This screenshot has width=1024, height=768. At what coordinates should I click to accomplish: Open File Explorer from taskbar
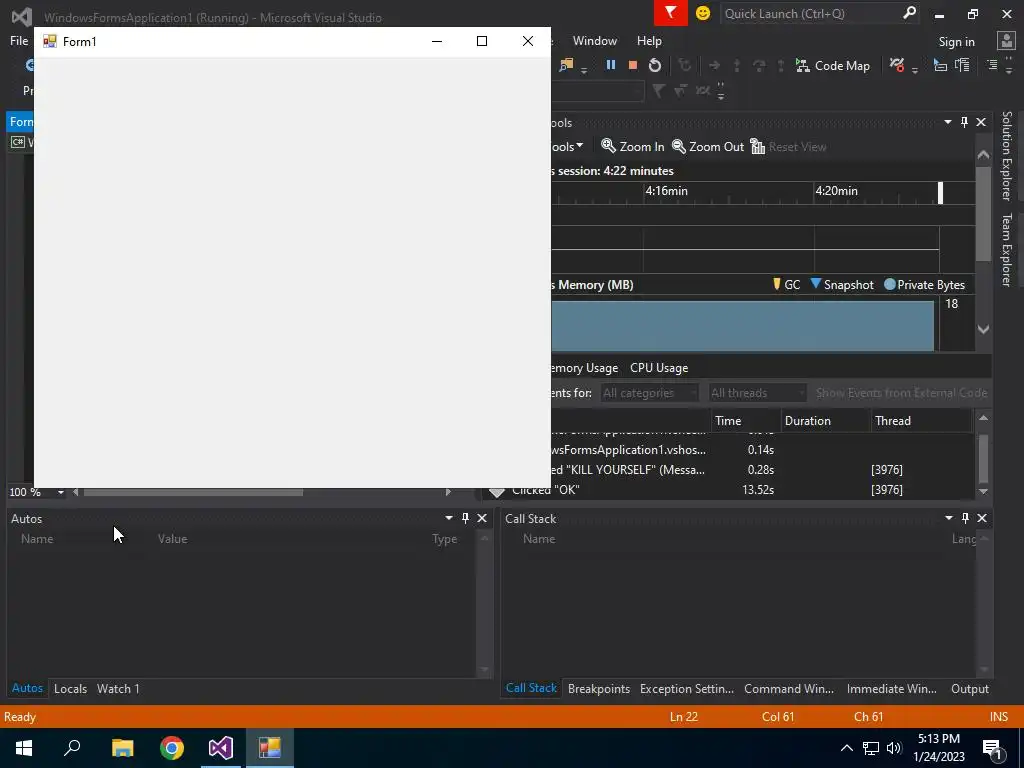coord(122,748)
